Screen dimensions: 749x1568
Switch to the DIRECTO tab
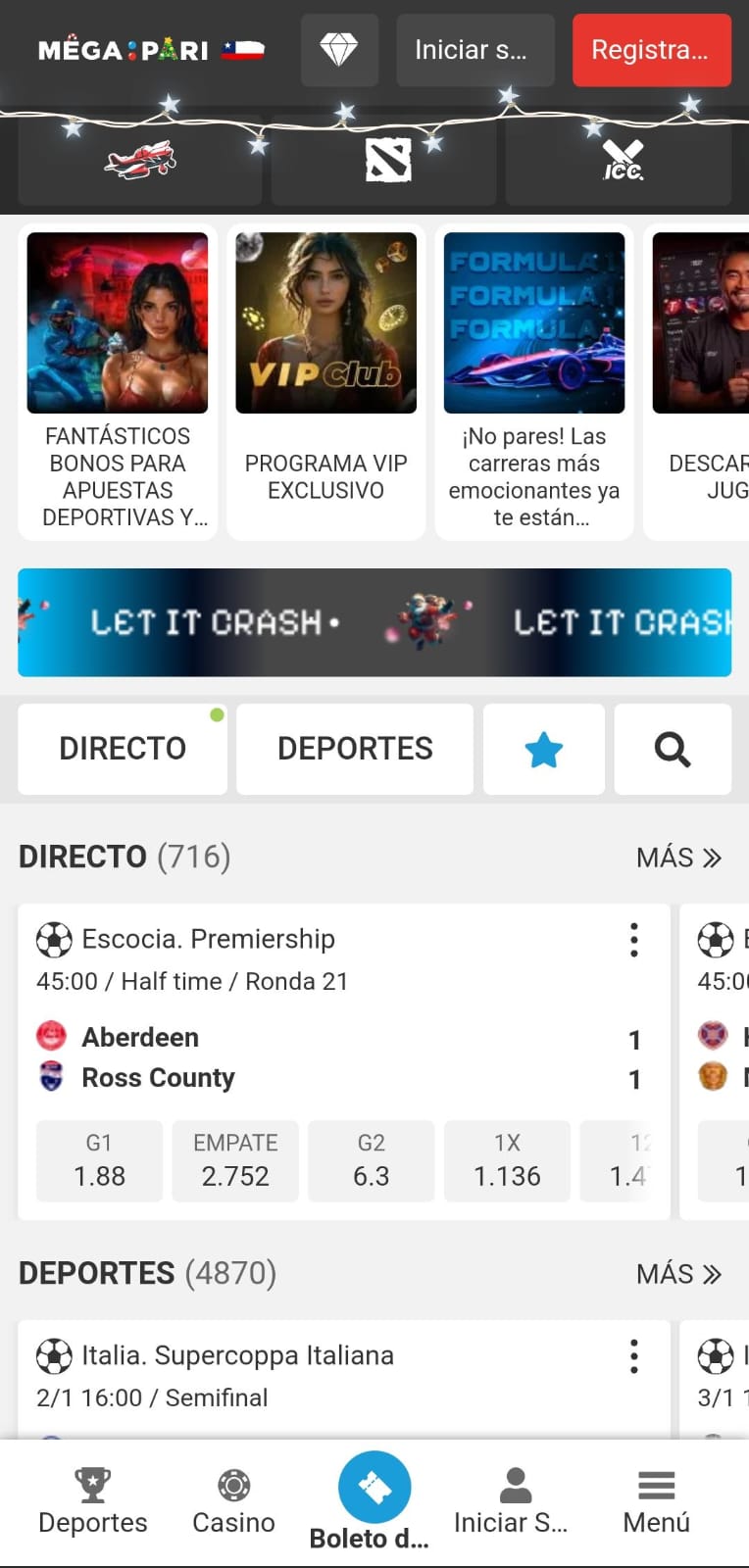click(x=123, y=750)
